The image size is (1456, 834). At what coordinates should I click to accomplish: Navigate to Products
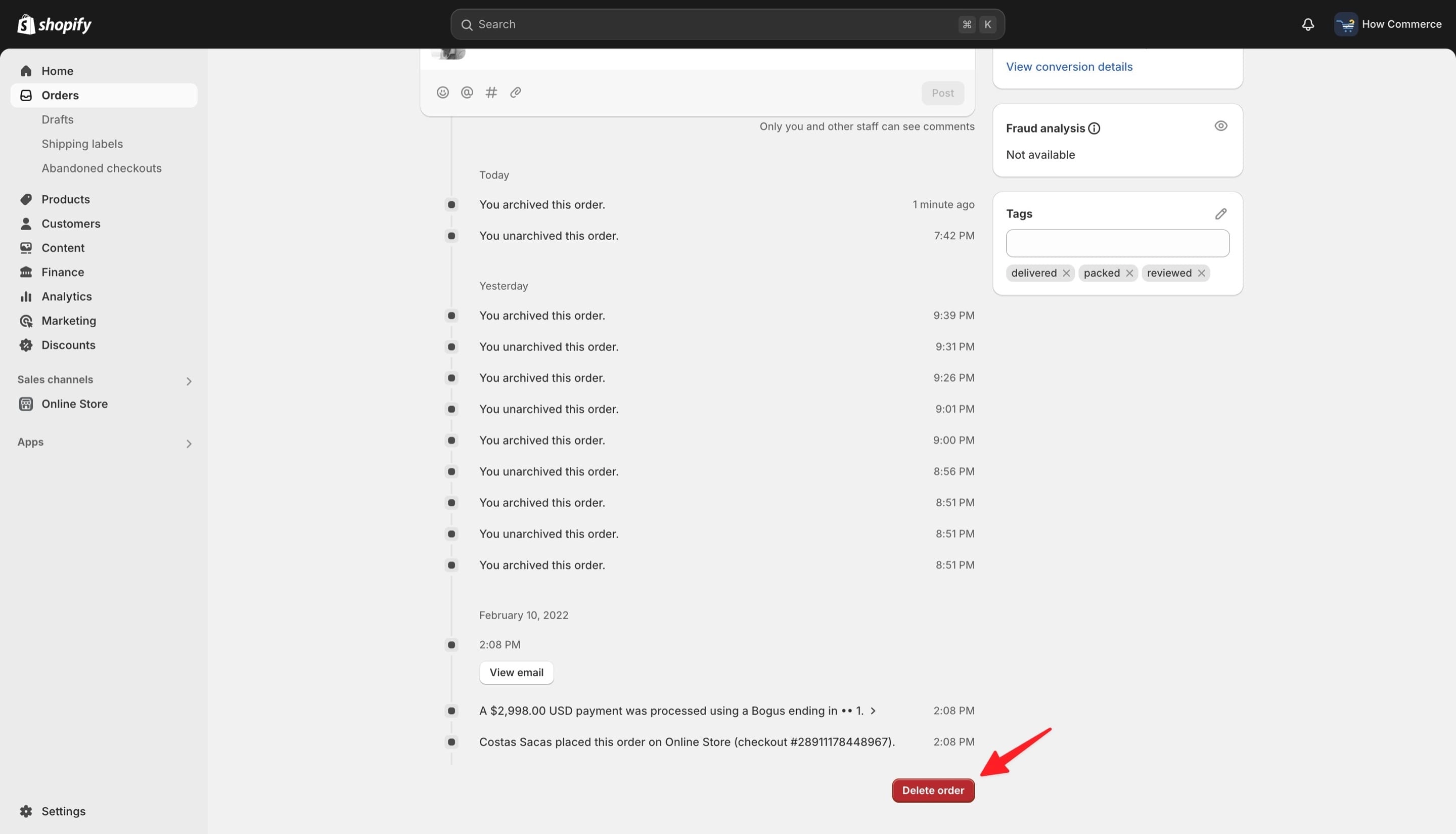(x=65, y=199)
